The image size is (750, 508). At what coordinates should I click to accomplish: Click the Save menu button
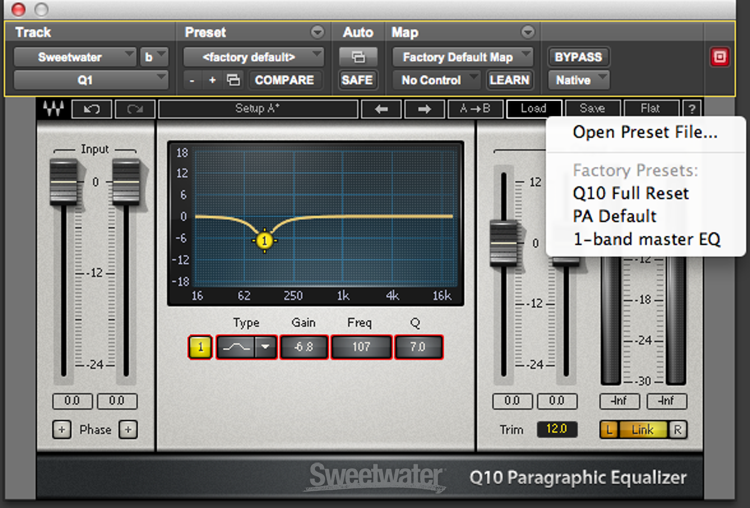pos(592,109)
